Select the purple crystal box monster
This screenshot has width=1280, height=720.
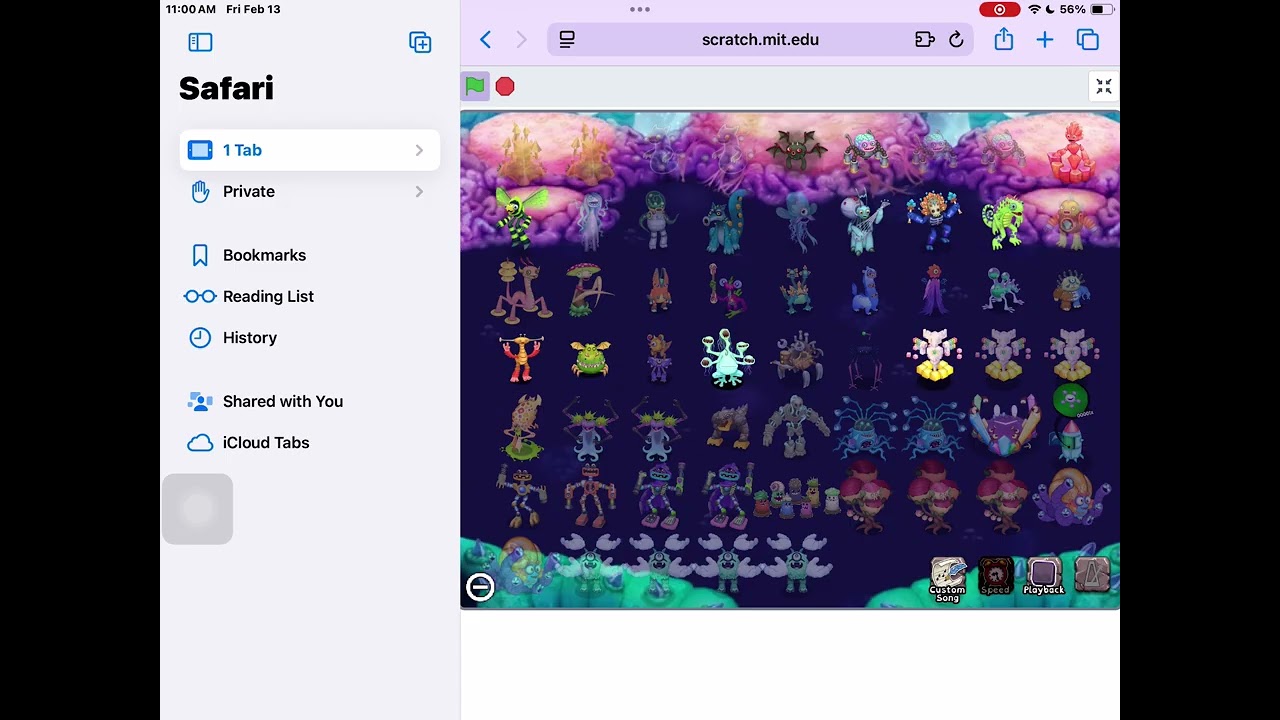(x=1002, y=426)
